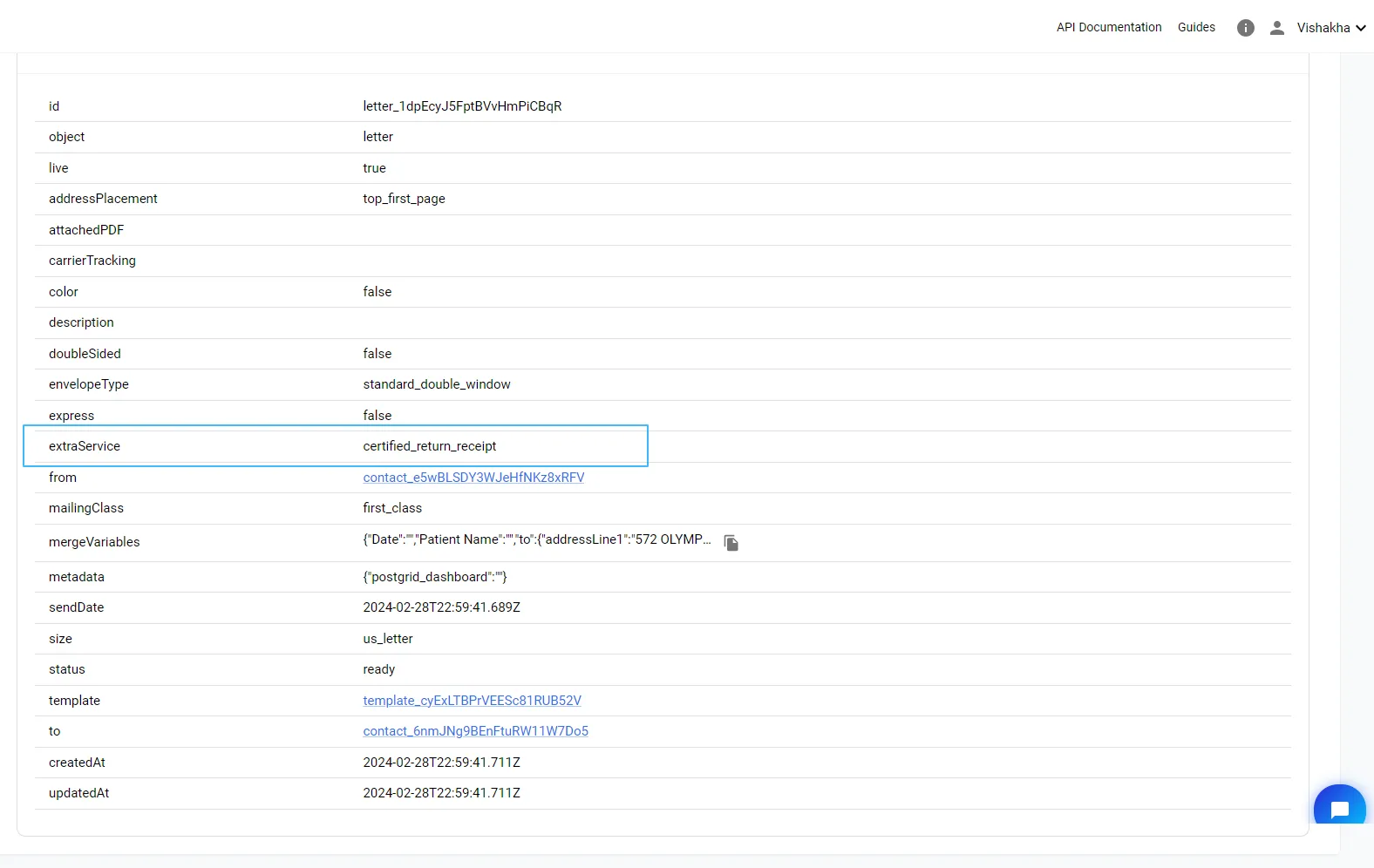Click the first_class mailing class value

pos(392,508)
